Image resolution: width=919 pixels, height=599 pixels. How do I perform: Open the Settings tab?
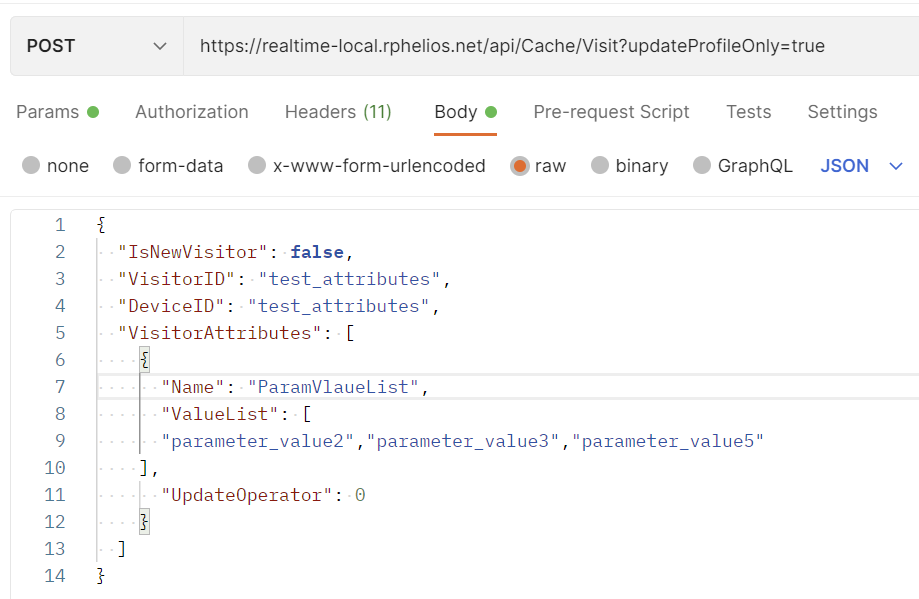pos(842,112)
